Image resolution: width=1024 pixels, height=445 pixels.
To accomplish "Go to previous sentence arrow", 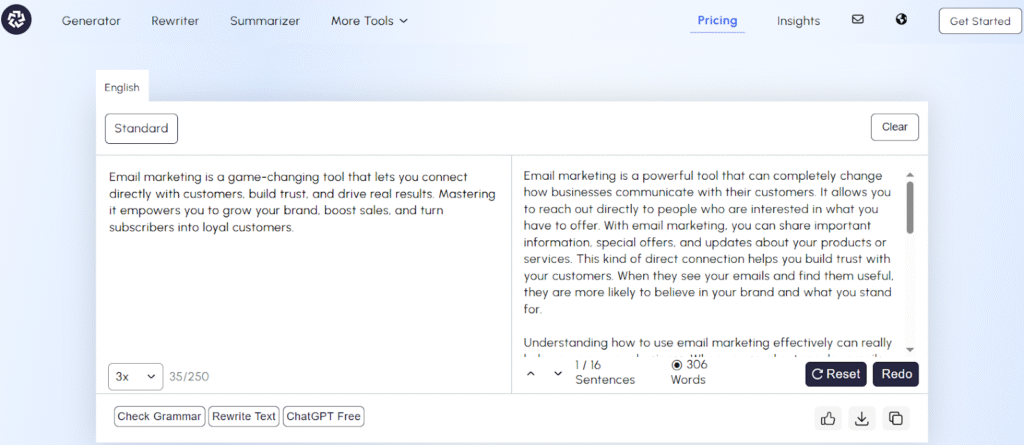I will click(x=531, y=374).
